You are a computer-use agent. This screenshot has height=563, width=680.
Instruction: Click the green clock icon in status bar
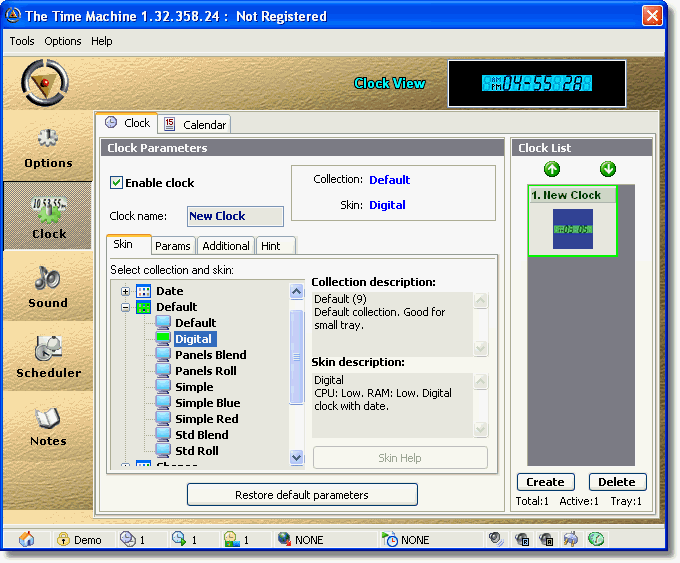(x=596, y=539)
